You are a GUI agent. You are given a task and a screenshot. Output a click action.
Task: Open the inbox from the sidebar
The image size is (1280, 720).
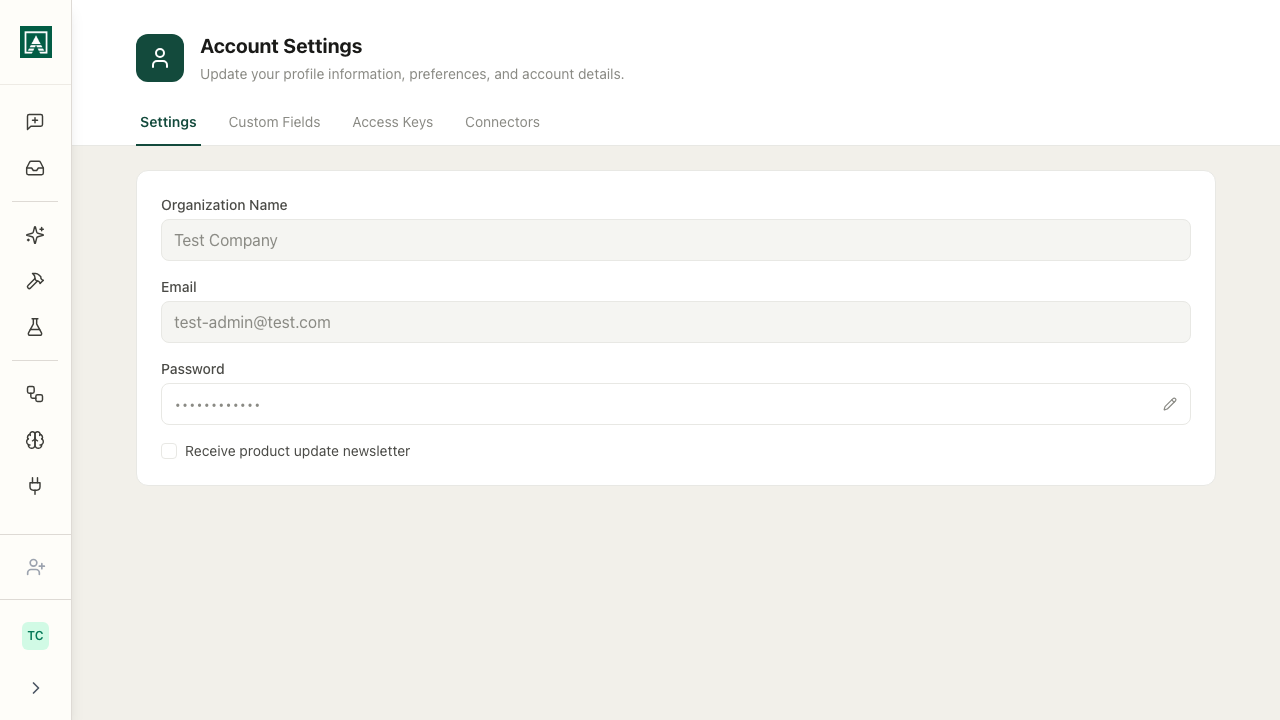[35, 168]
